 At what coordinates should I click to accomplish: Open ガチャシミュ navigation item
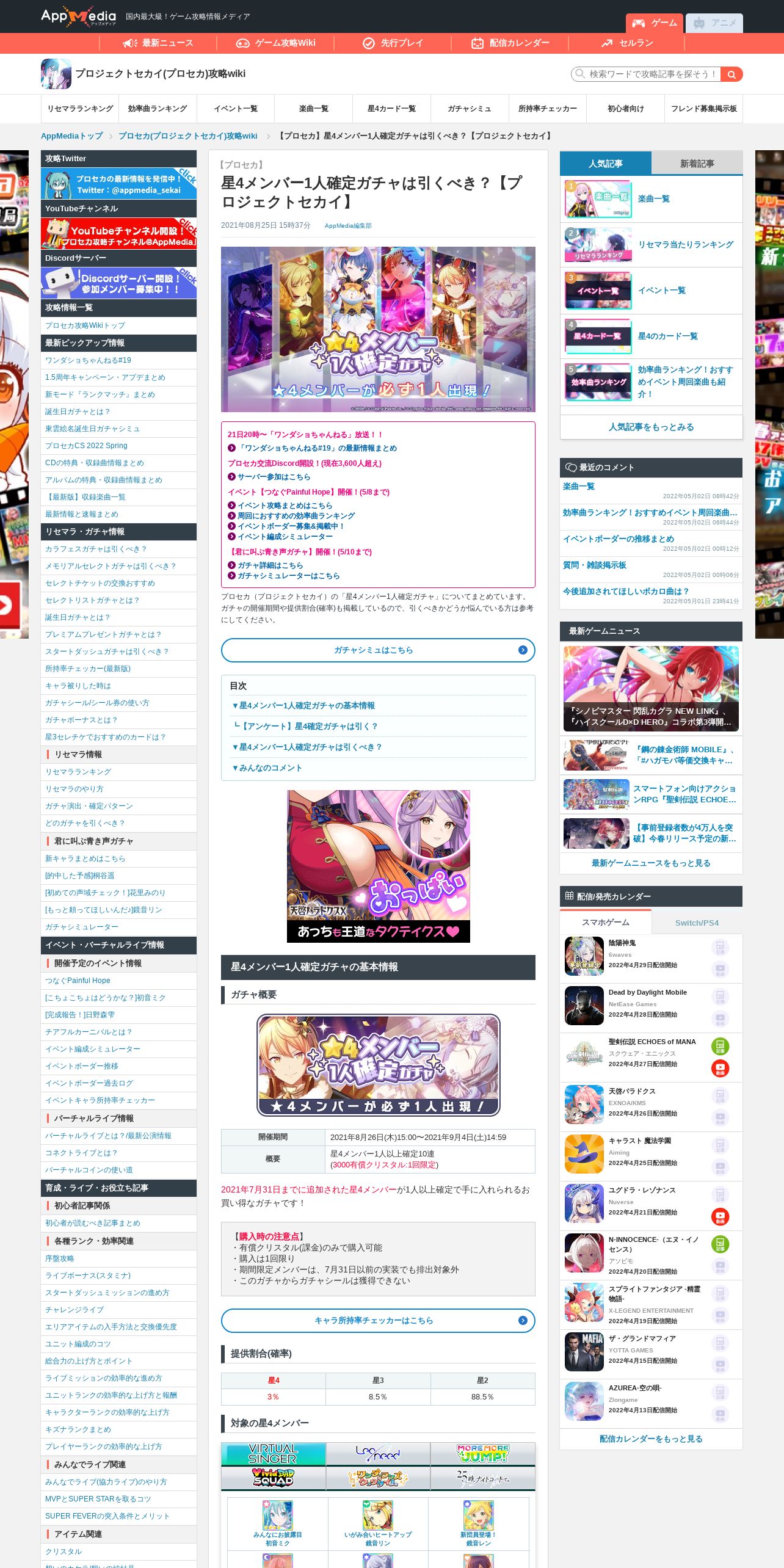470,109
